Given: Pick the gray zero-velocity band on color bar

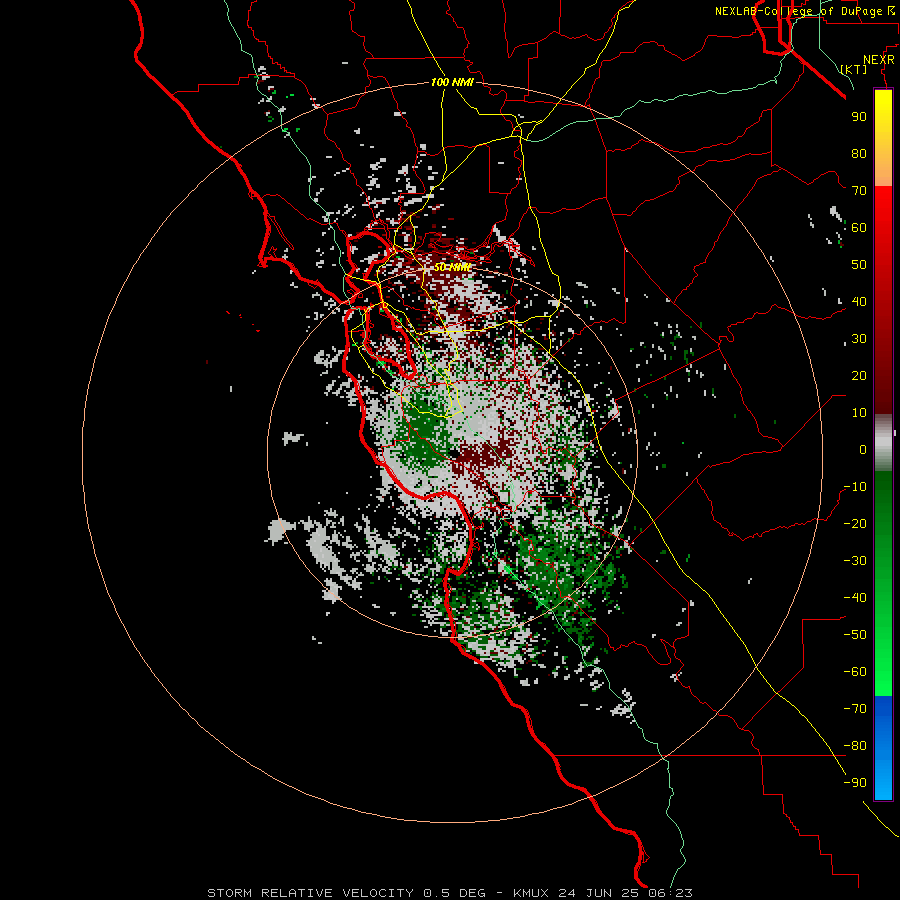Looking at the screenshot, I should pyautogui.click(x=883, y=443).
